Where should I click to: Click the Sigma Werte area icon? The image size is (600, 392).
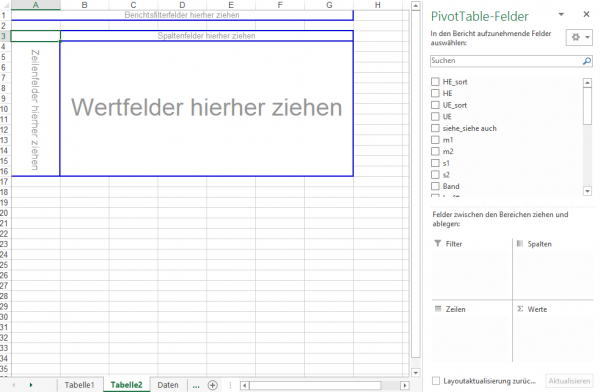pyautogui.click(x=520, y=309)
